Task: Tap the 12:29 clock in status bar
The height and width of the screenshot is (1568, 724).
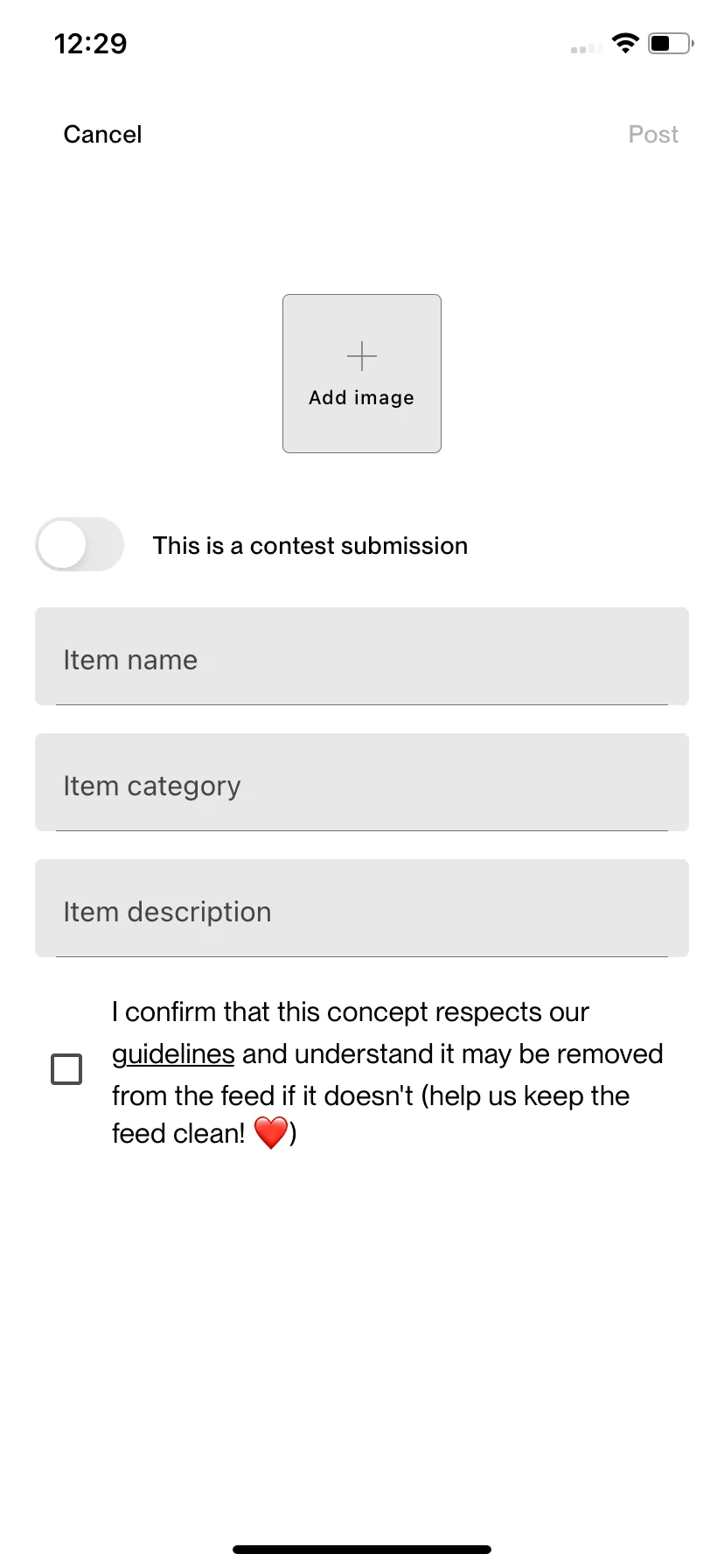Action: click(x=91, y=44)
